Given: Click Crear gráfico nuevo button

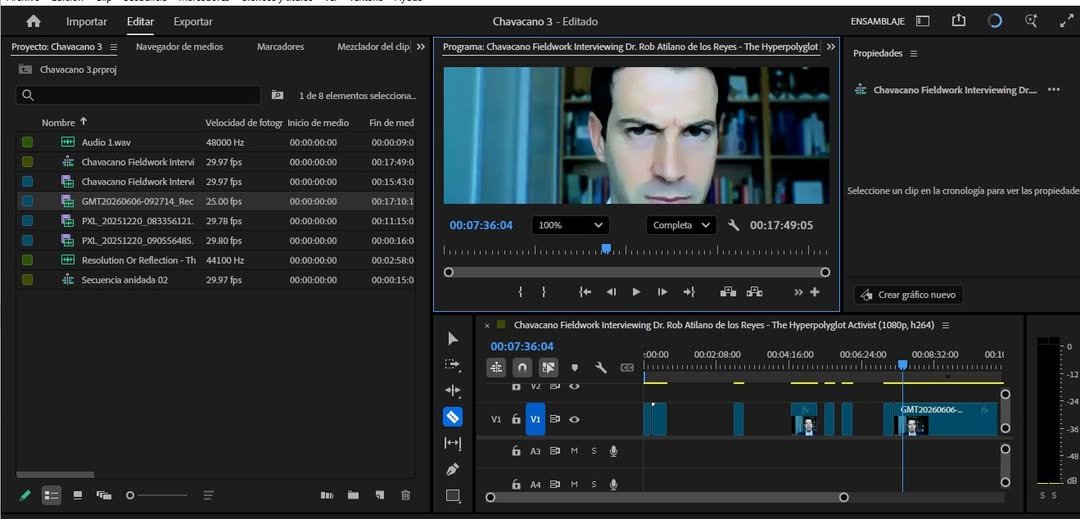Looking at the screenshot, I should (x=908, y=295).
